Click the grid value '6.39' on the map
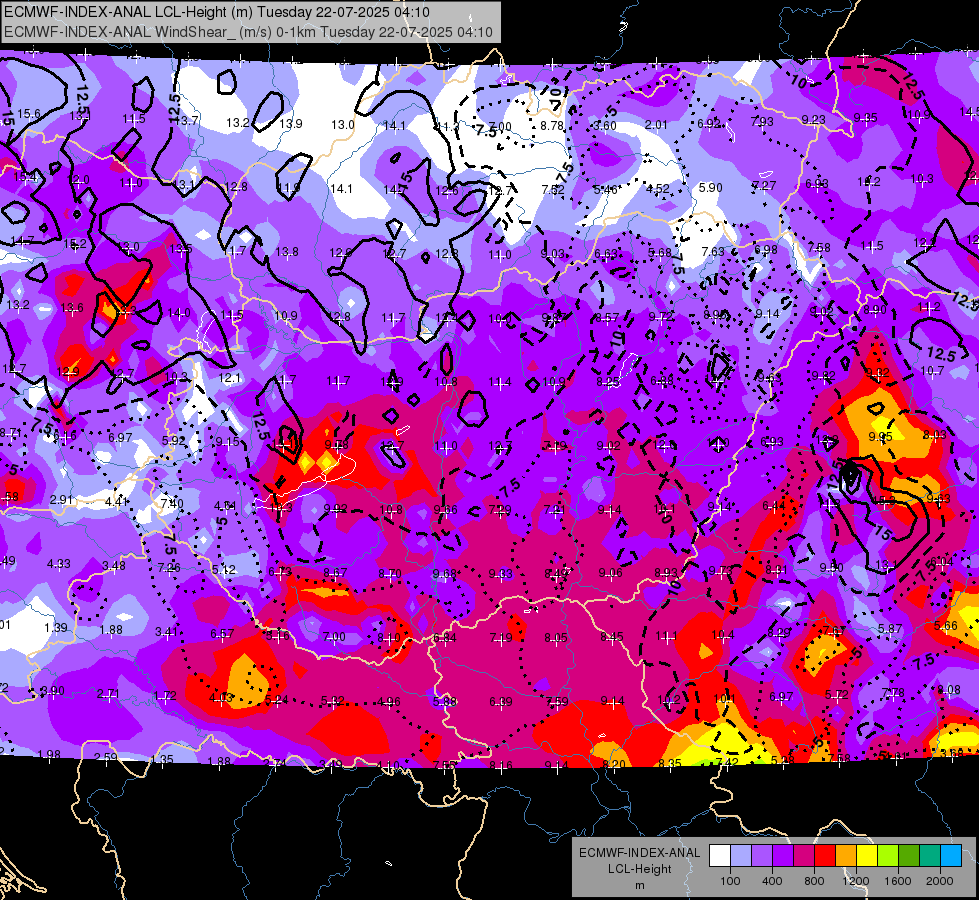This screenshot has width=979, height=900. [501, 702]
